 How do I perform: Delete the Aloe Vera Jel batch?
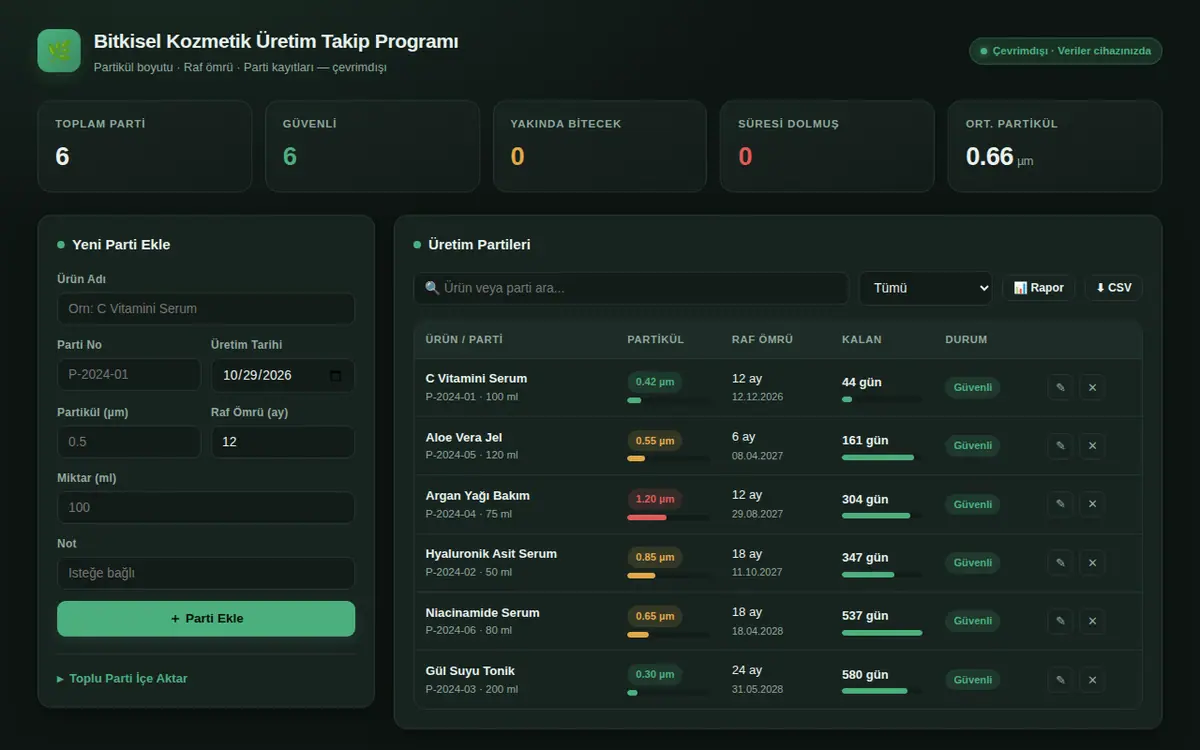tap(1092, 446)
